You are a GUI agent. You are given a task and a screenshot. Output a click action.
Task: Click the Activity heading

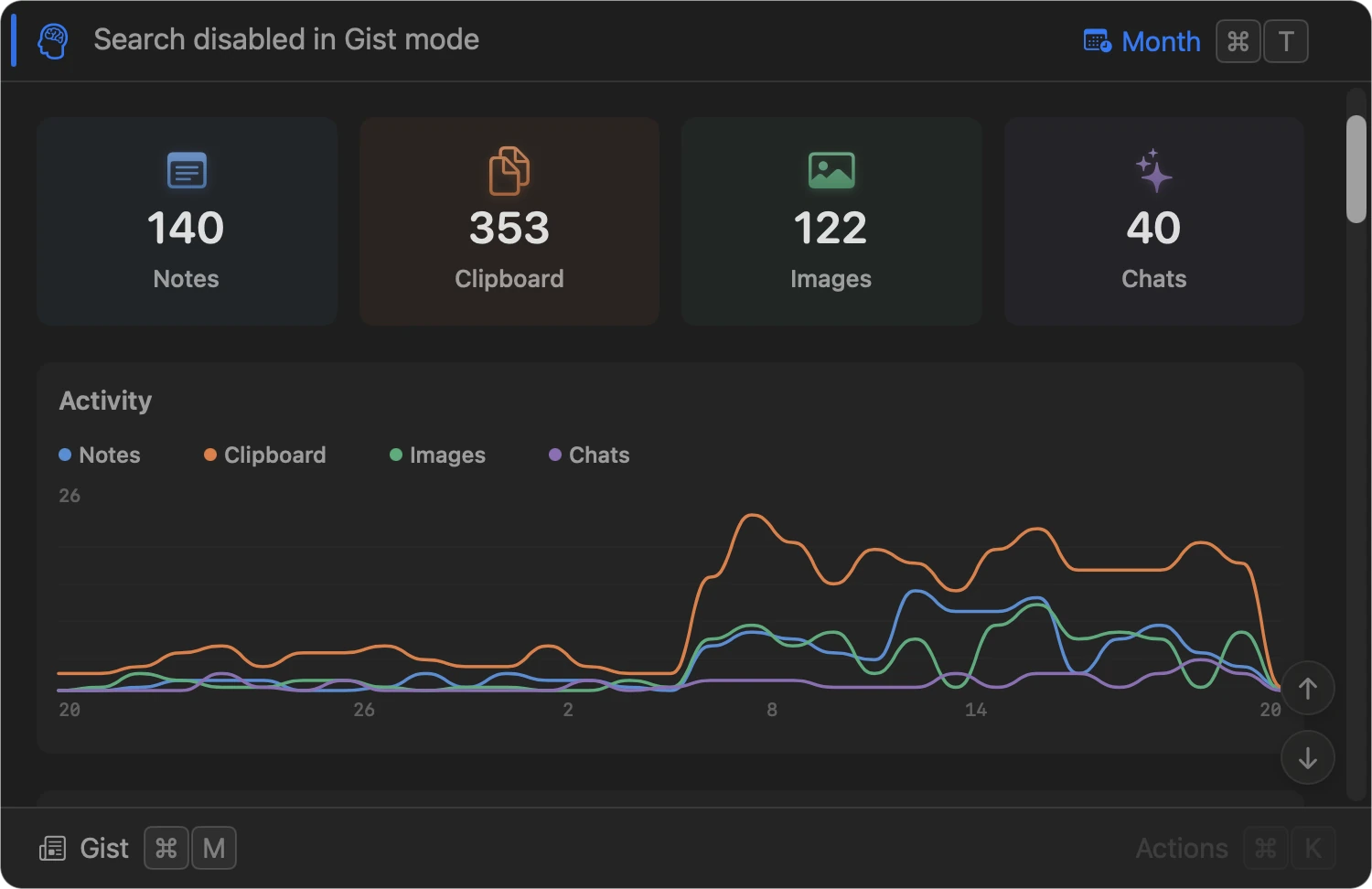point(106,401)
